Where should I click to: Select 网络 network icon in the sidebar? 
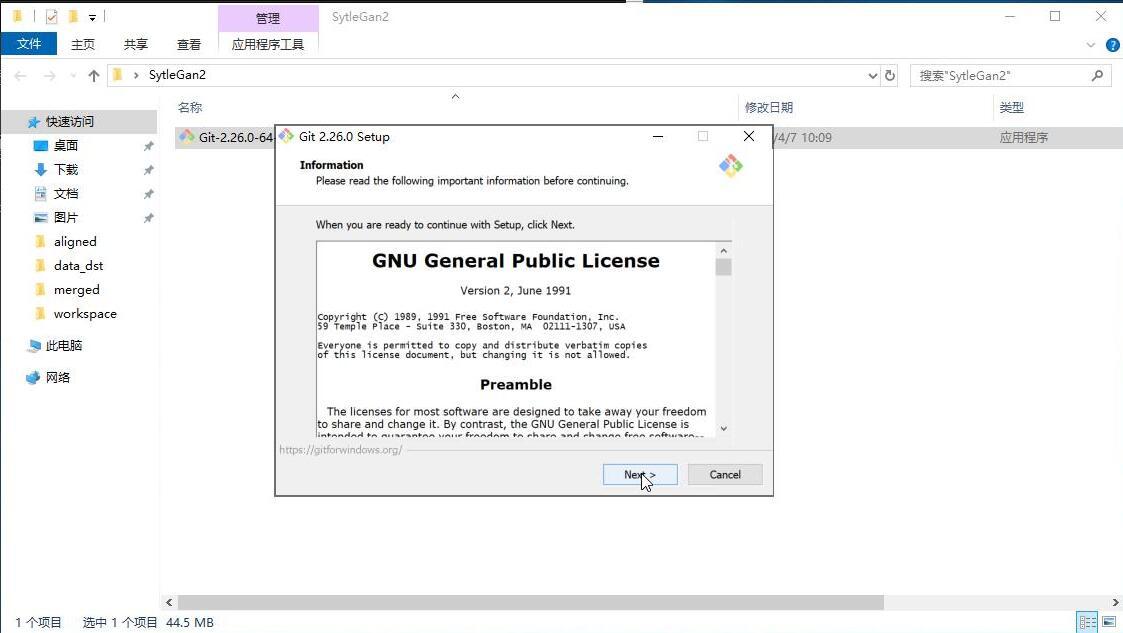coord(33,377)
